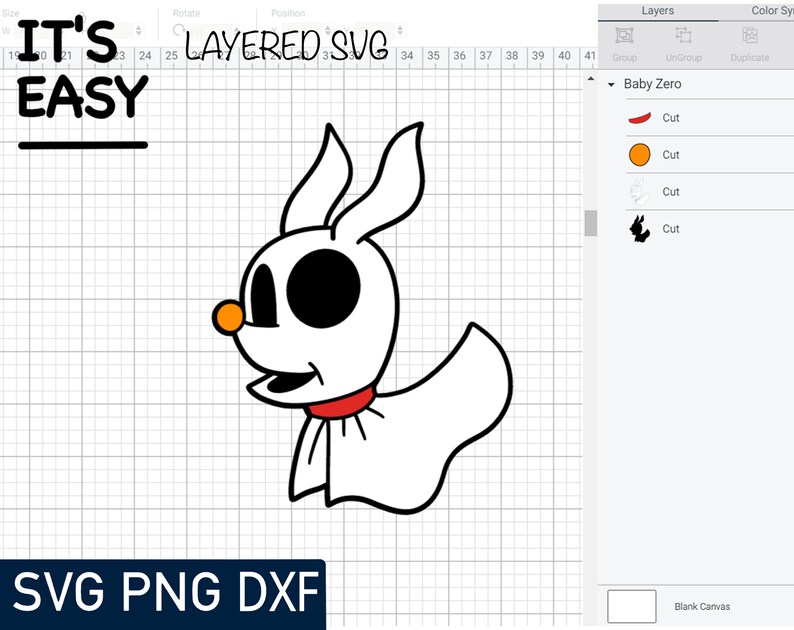Switch to the Layers tab
The height and width of the screenshot is (630, 794).
[657, 11]
